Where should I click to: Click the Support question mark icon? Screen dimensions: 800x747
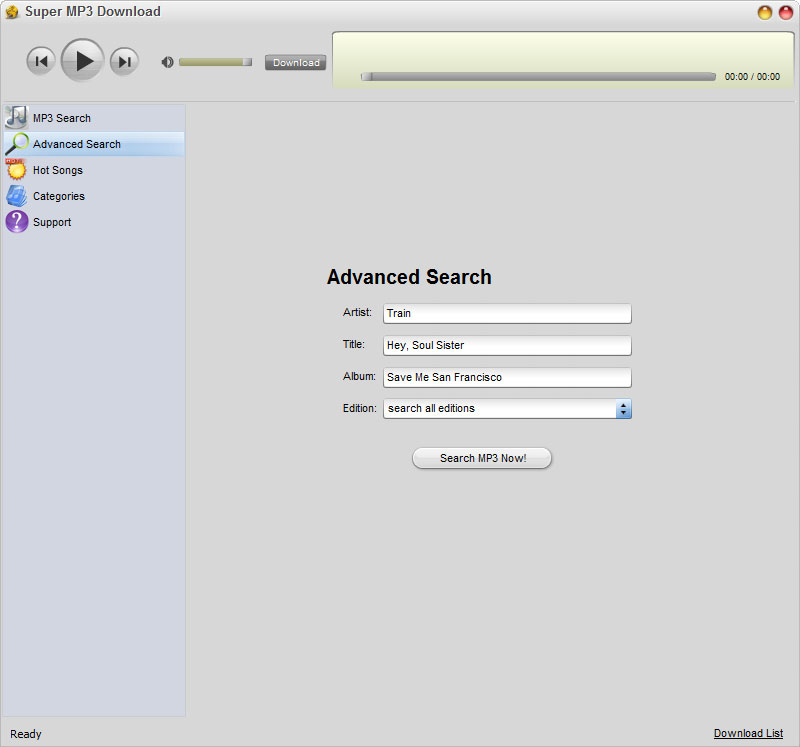pyautogui.click(x=16, y=222)
